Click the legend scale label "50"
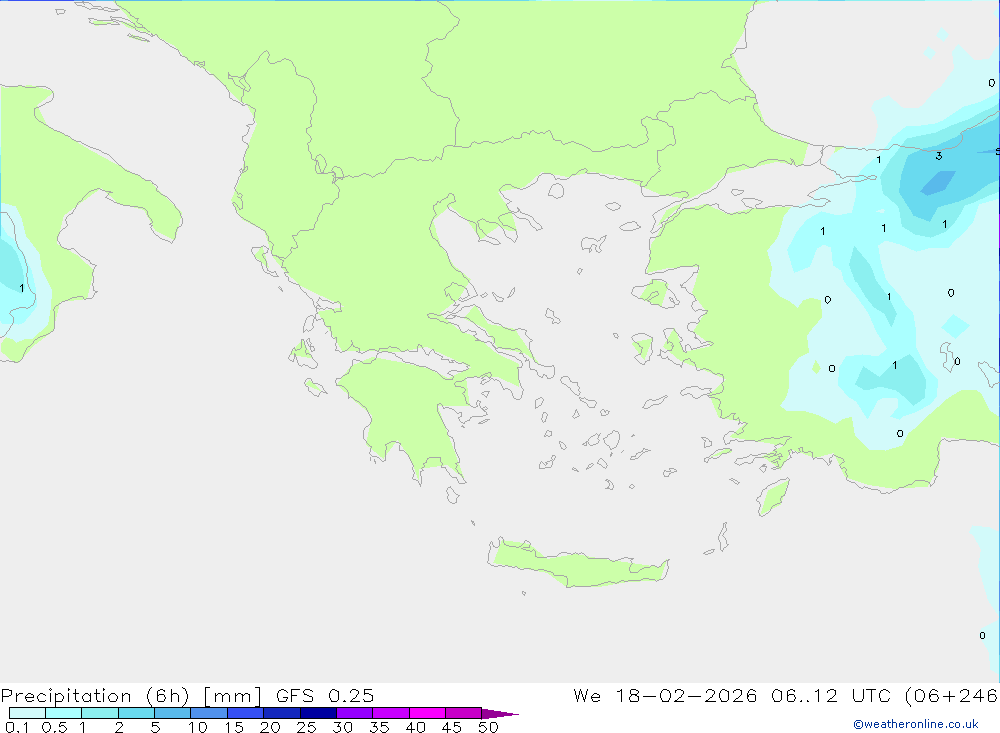 coord(489,727)
